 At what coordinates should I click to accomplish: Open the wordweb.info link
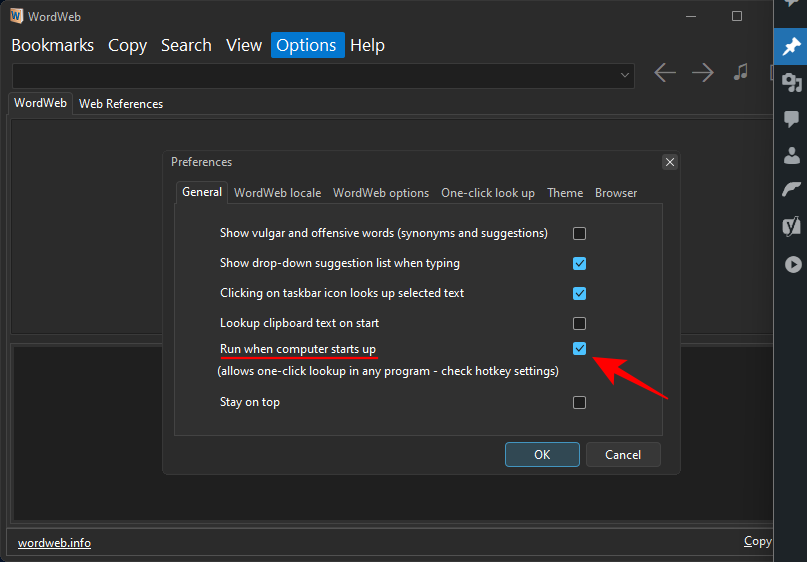point(54,543)
